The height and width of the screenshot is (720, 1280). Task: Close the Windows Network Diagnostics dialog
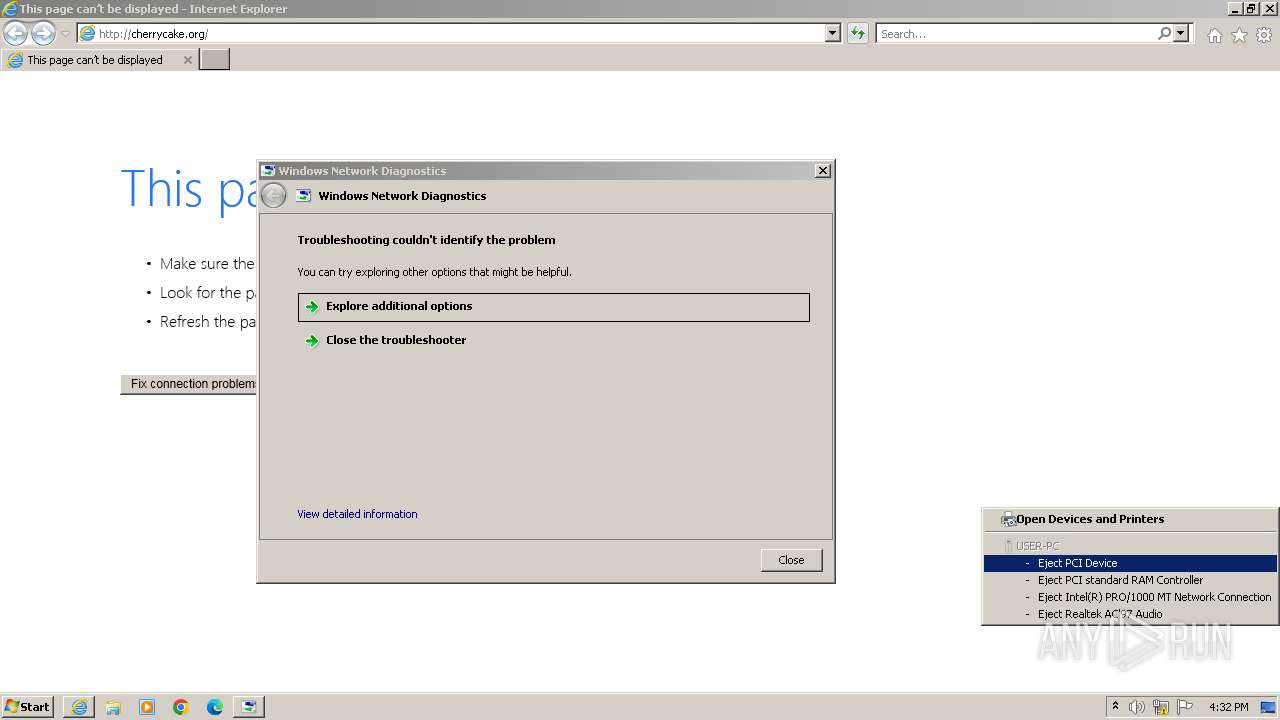[822, 171]
